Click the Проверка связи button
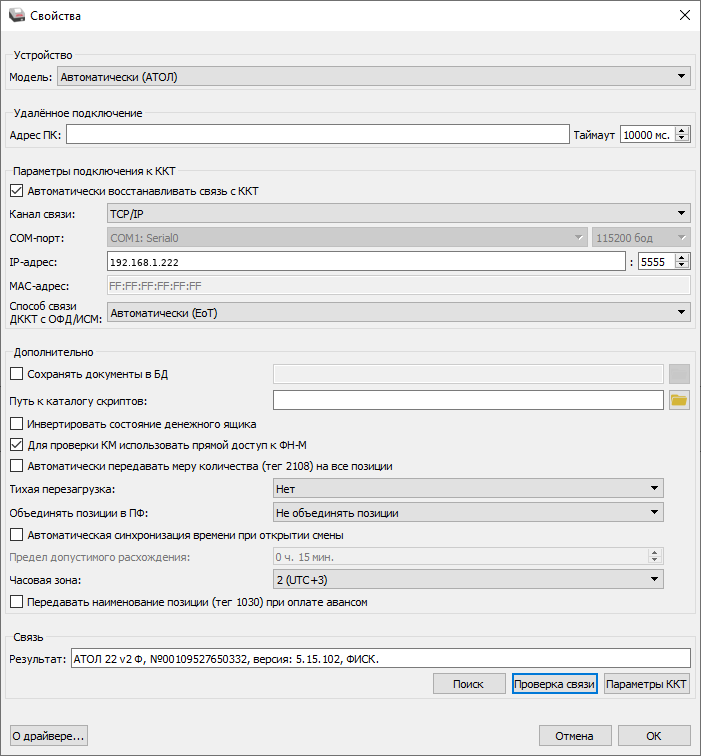 554,684
